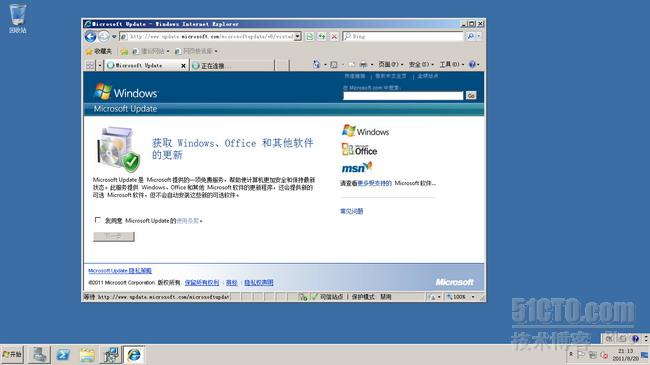650x365 pixels.
Task: Open the tab list dropdown arrow
Action: coord(99,65)
